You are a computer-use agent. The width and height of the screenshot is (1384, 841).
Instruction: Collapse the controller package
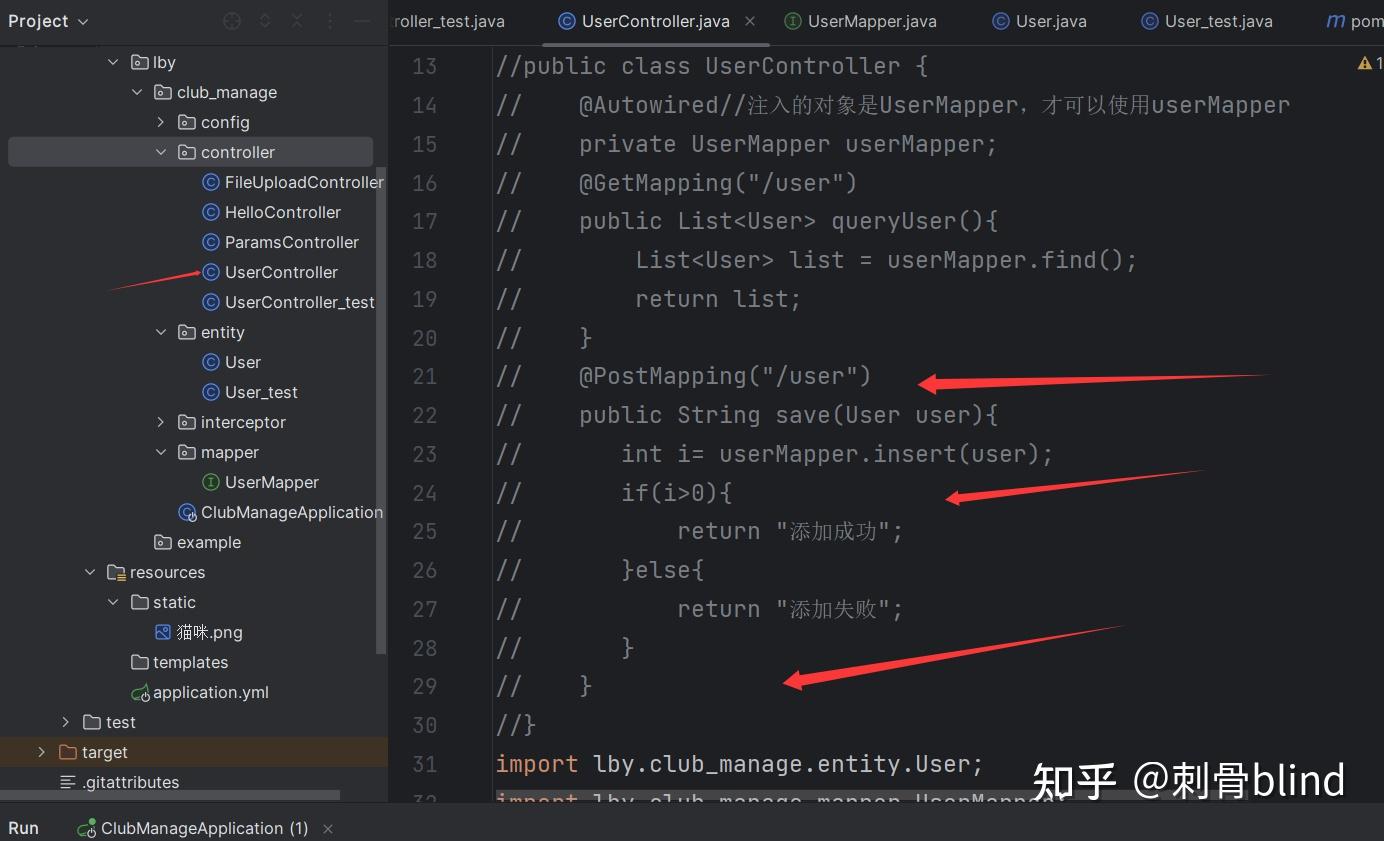click(159, 151)
